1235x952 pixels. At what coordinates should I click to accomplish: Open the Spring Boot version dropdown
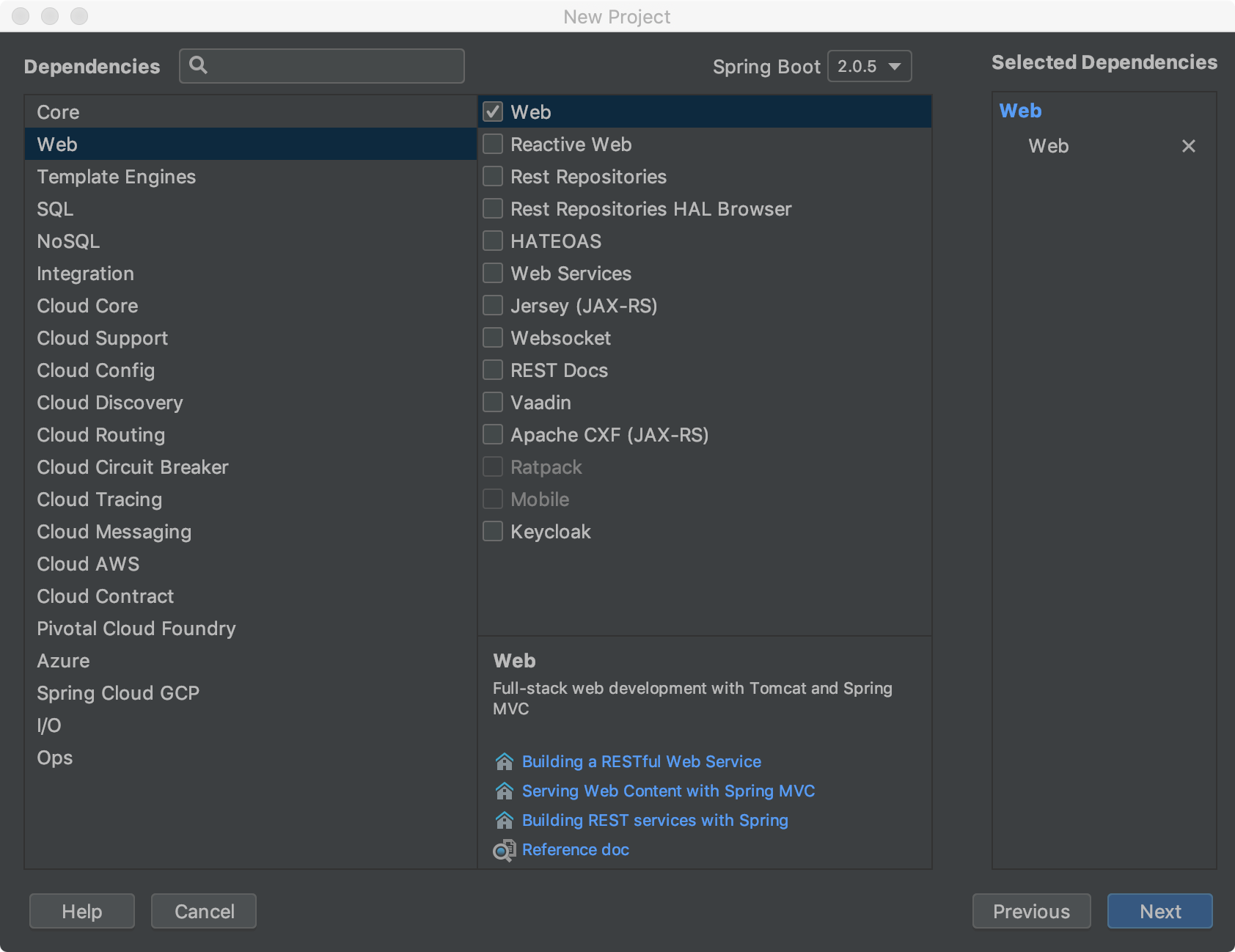(x=869, y=66)
